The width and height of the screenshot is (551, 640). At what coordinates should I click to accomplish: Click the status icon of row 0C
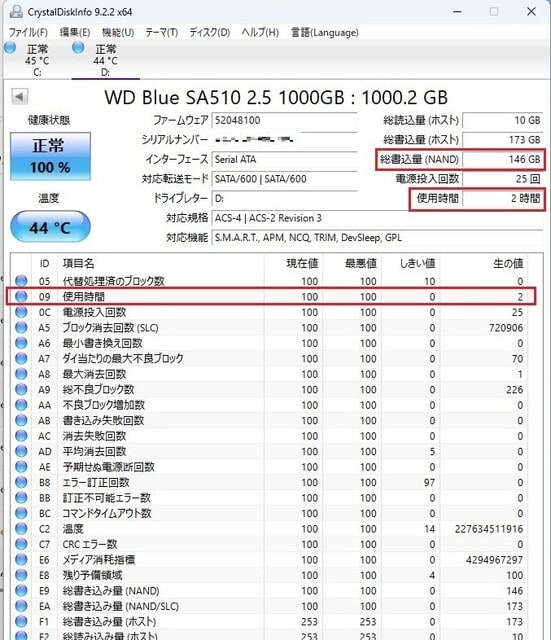[x=21, y=312]
